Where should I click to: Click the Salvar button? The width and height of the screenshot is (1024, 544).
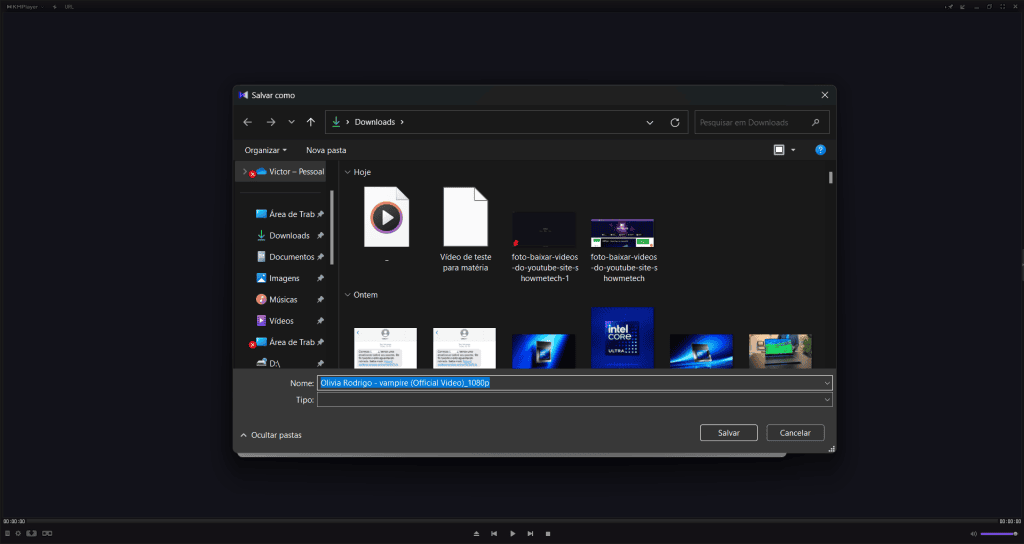[728, 433]
